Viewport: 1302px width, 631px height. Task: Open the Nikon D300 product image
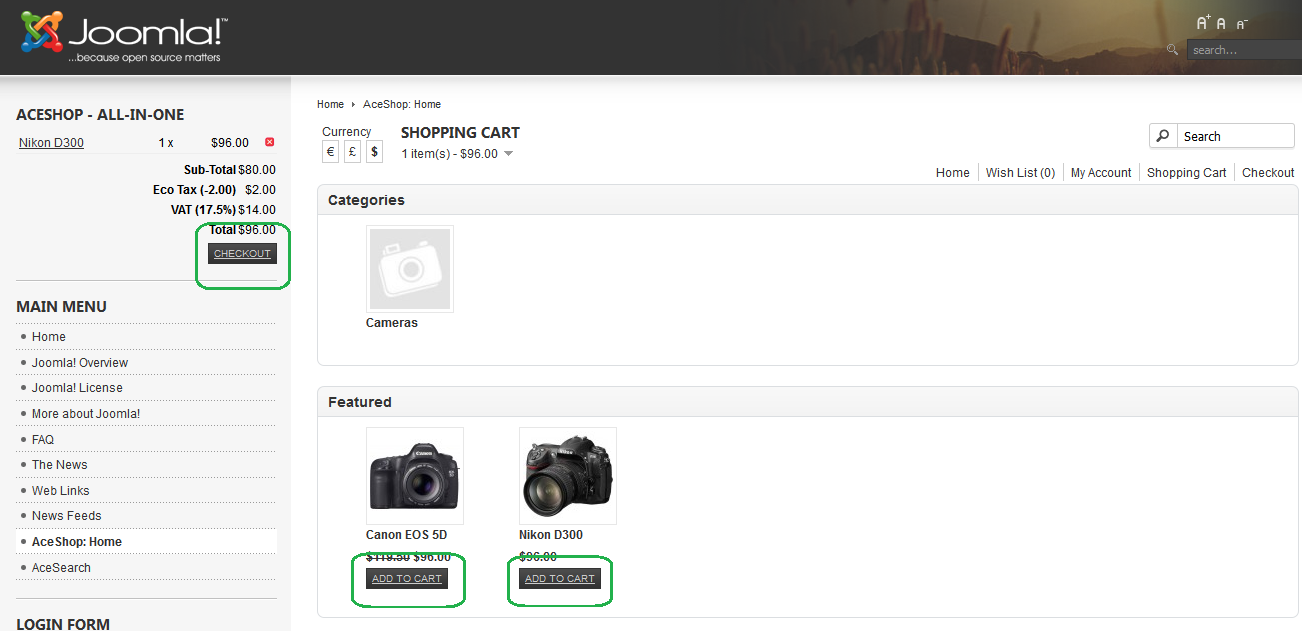[568, 476]
